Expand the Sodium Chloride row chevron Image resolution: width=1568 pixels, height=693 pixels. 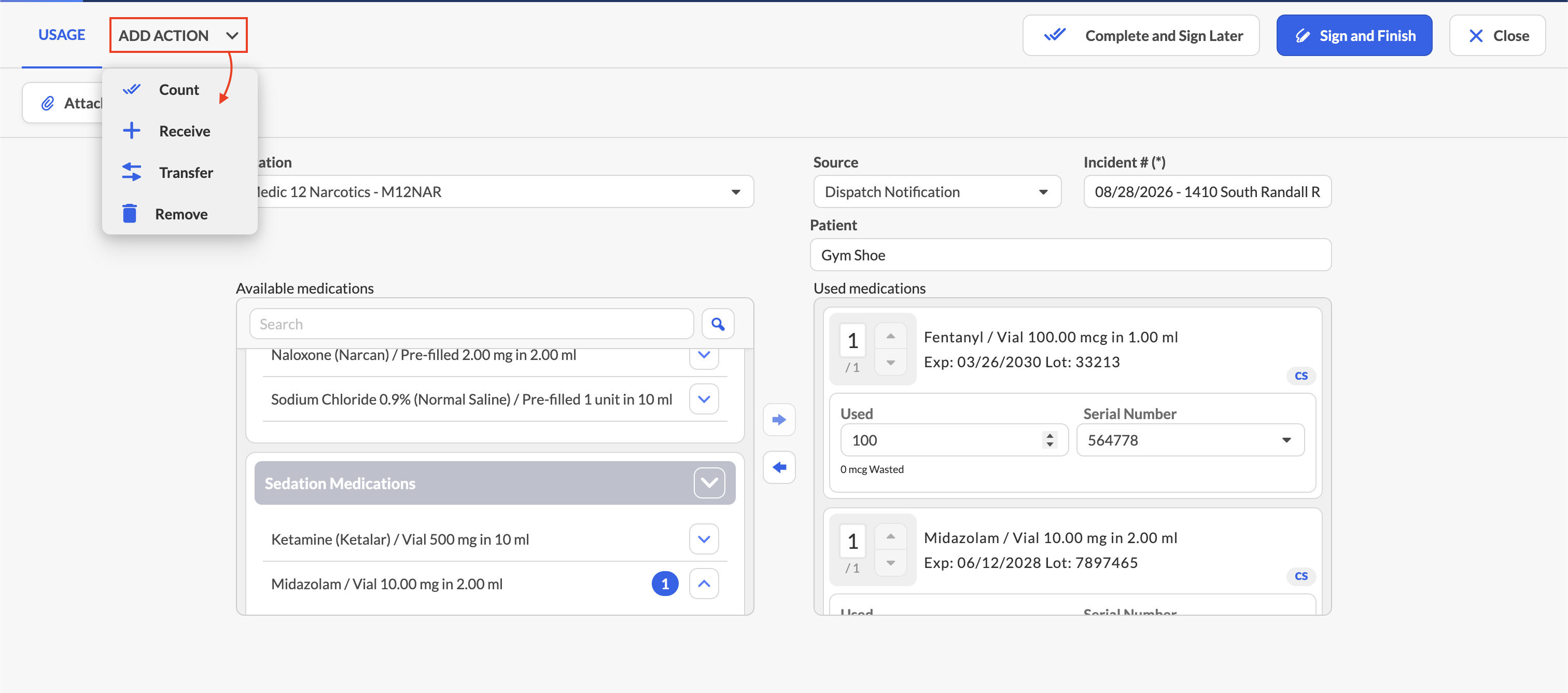coord(704,399)
